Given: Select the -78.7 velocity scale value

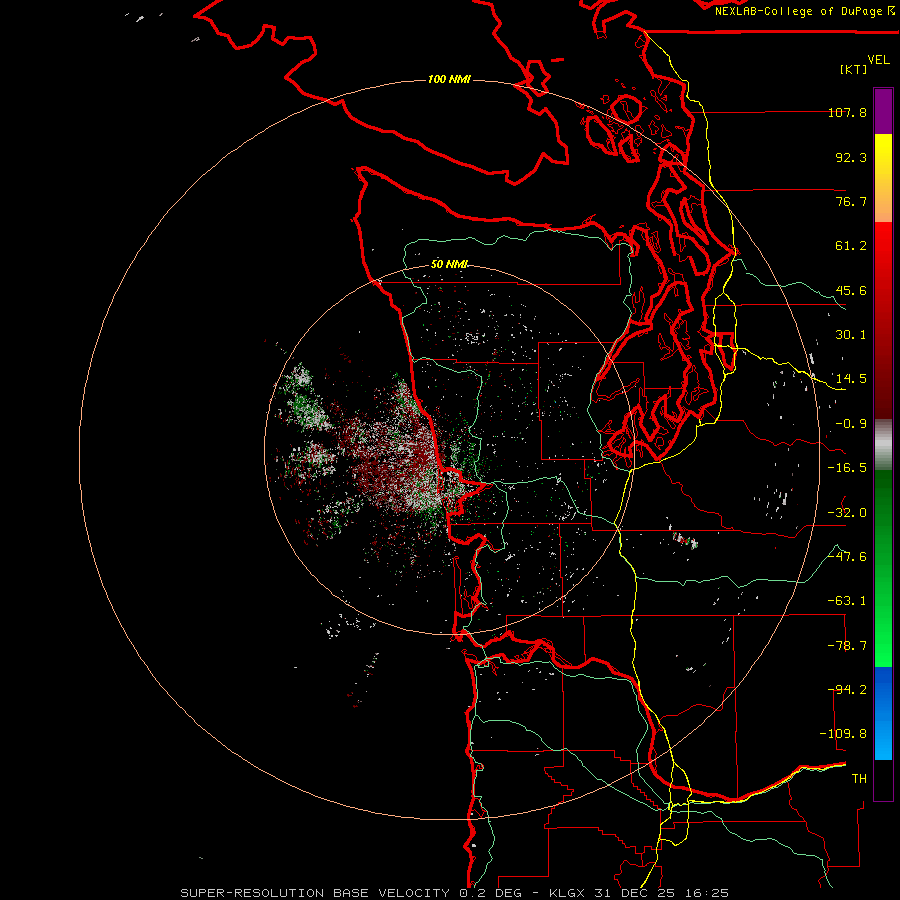Looking at the screenshot, I should [847, 646].
